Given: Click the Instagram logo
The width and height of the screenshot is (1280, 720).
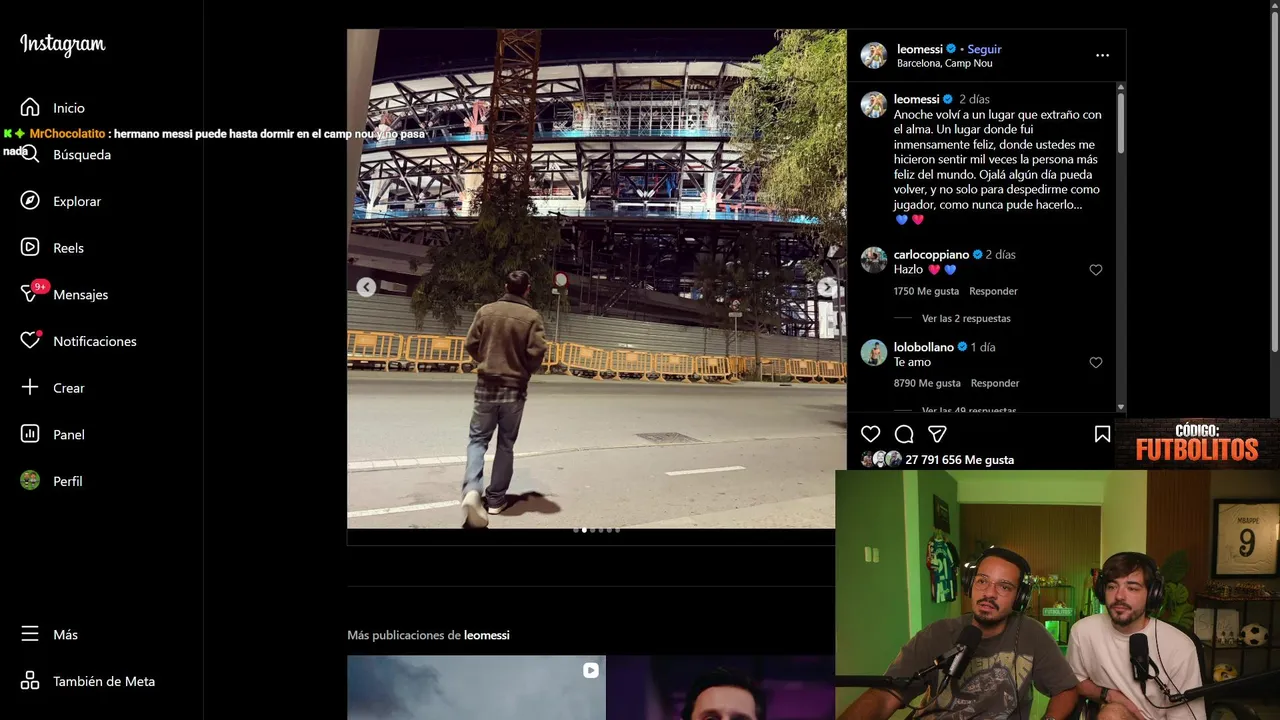Looking at the screenshot, I should click(62, 45).
